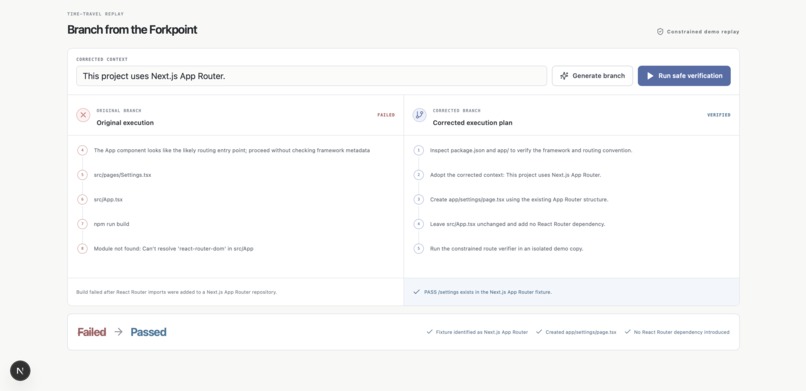Select step circle for src/App.tsx

(x=82, y=199)
